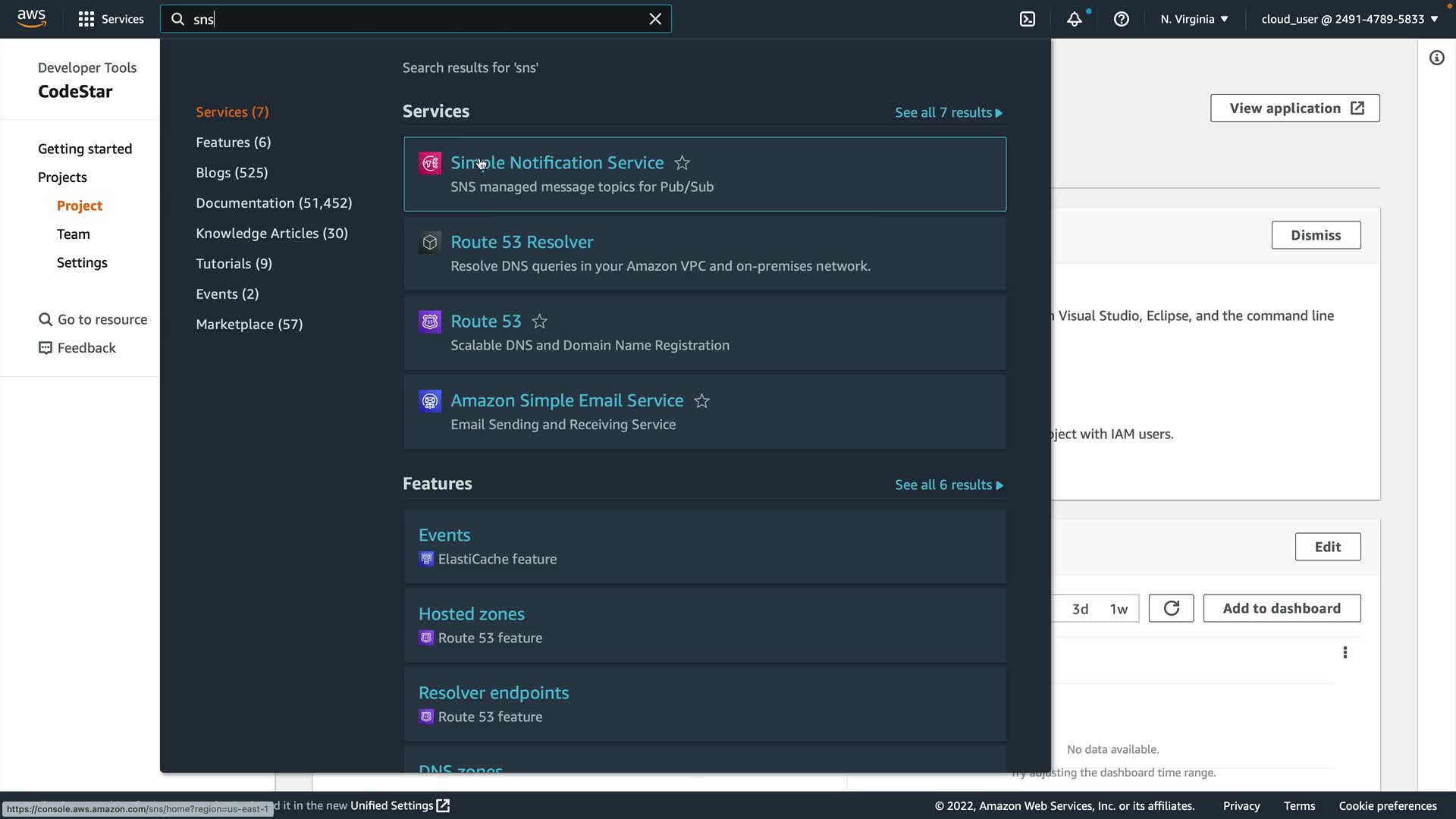Open the Simple Notification Service result
The width and height of the screenshot is (1456, 819).
[557, 163]
